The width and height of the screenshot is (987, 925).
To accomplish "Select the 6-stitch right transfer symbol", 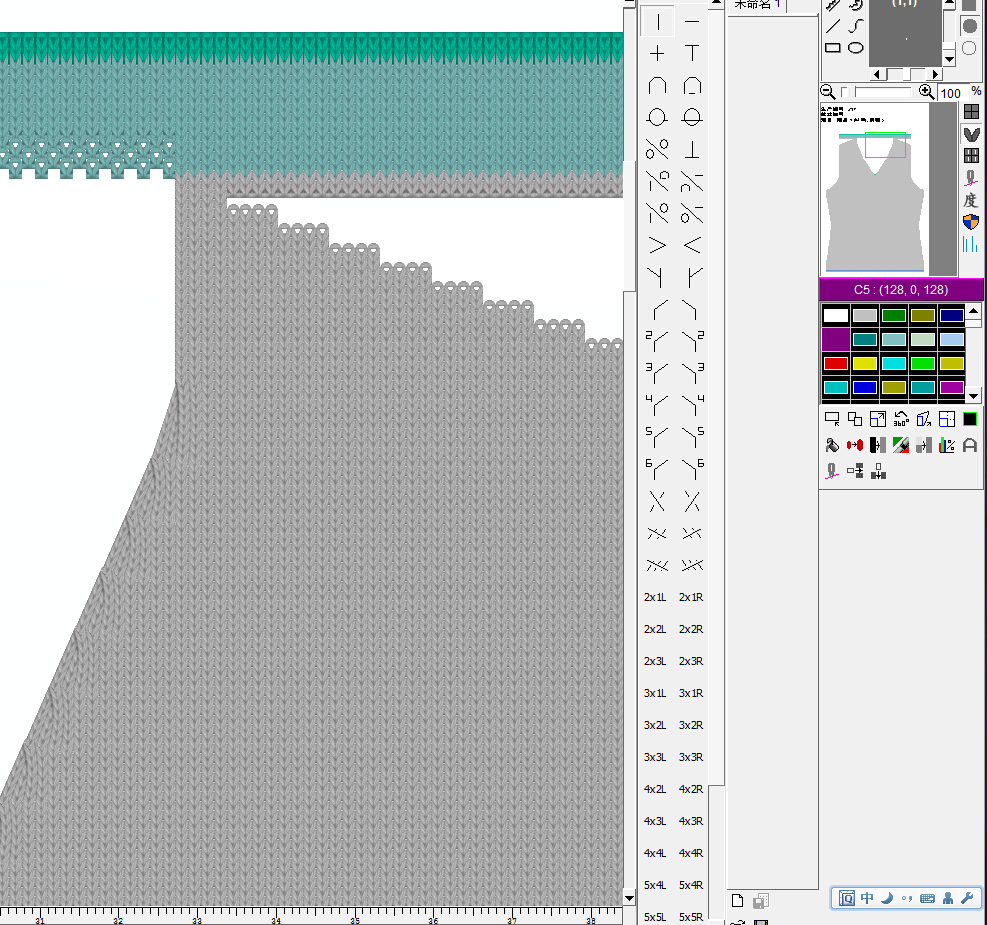I will point(692,469).
